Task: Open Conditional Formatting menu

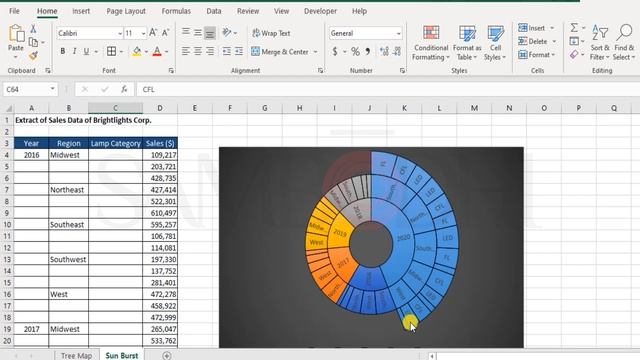Action: click(431, 43)
